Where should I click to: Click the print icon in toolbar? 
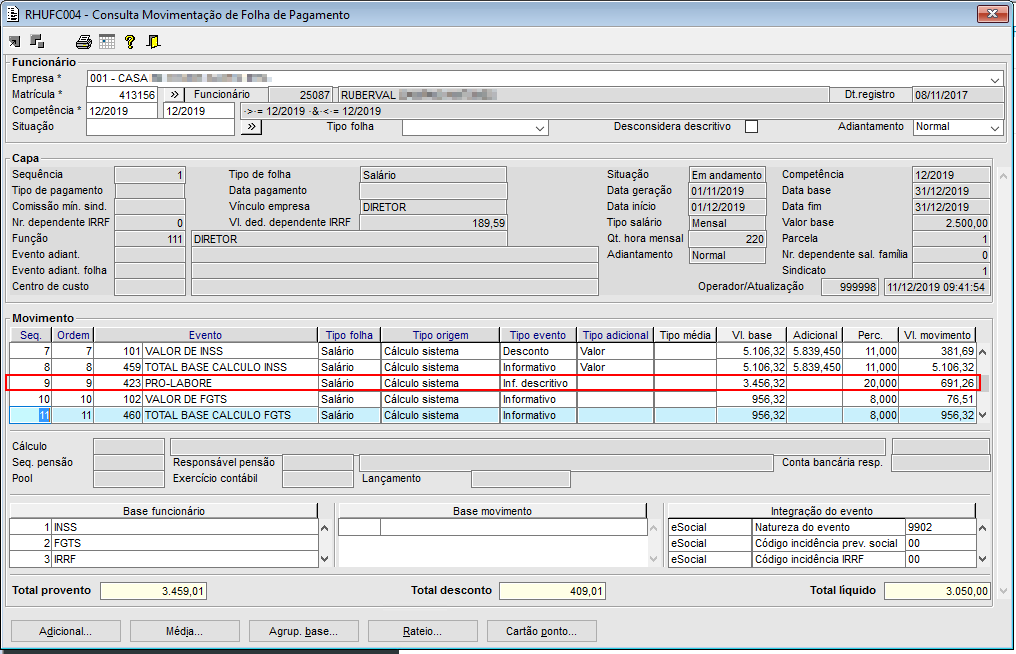(x=84, y=42)
